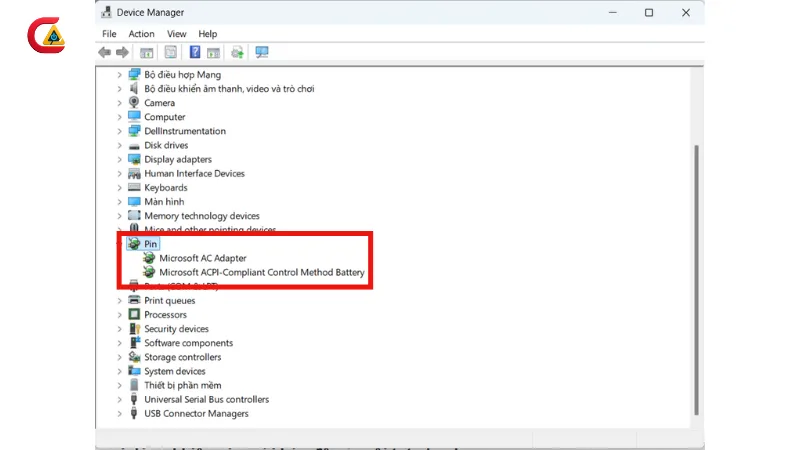
Task: Expand the Human Interface Devices node
Action: [x=120, y=173]
